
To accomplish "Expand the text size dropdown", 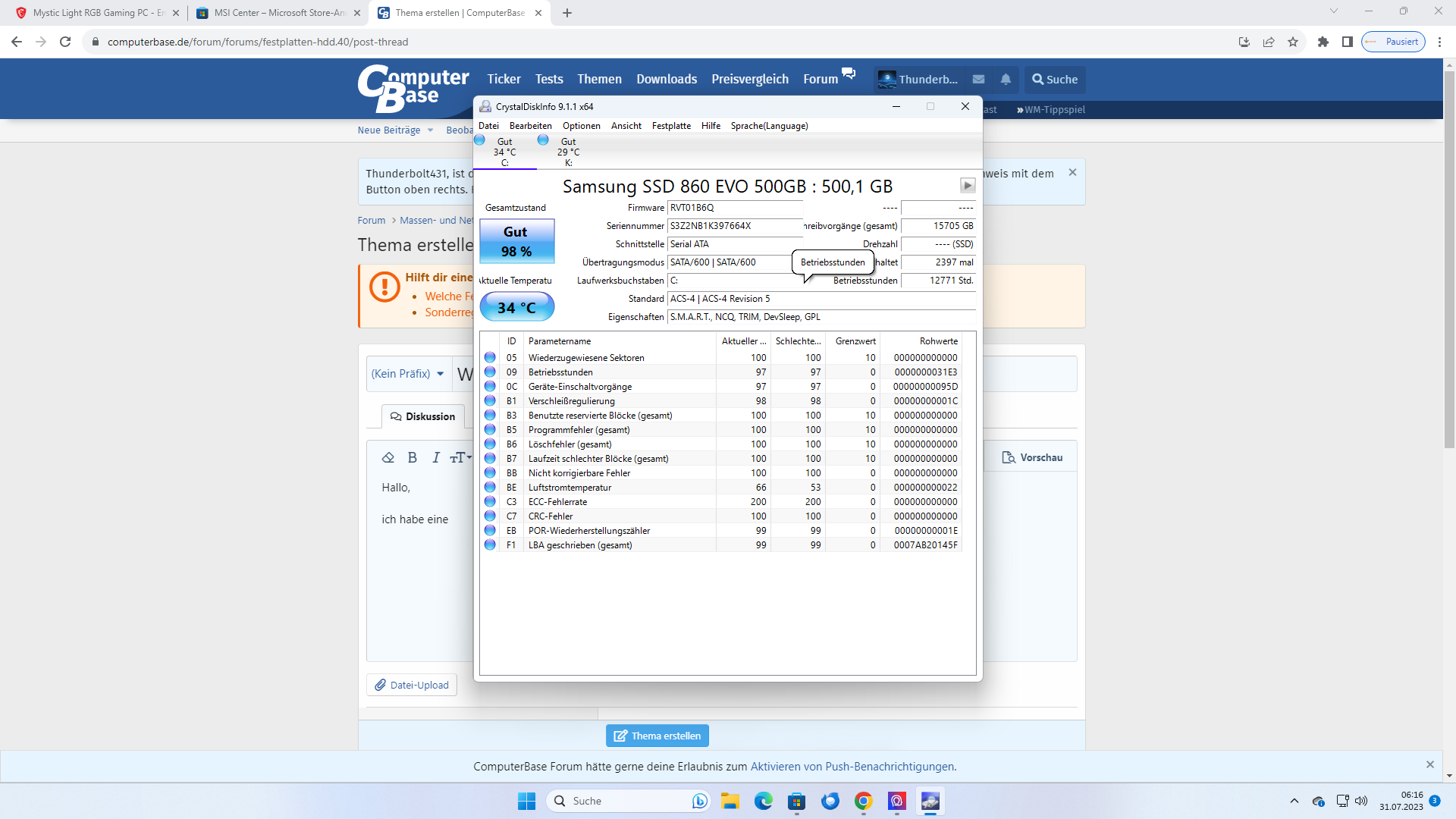I will click(461, 457).
